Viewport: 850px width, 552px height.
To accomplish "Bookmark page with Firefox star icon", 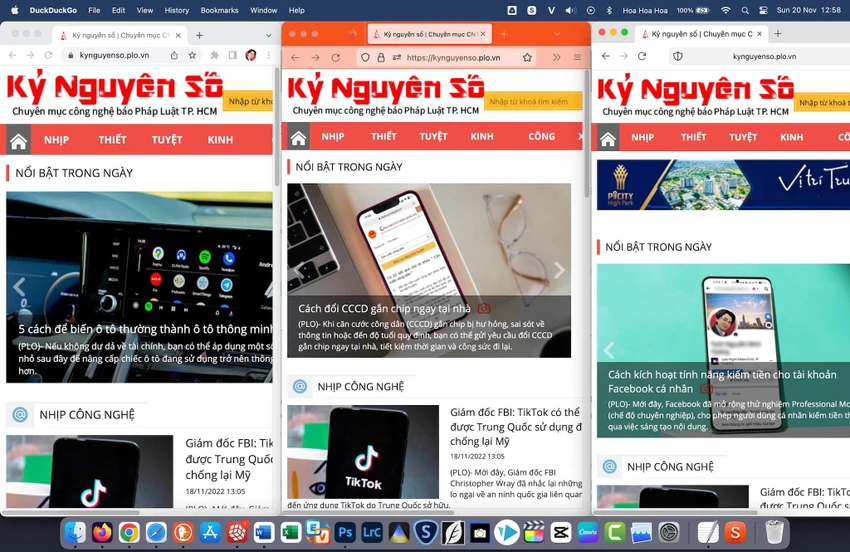I will tap(527, 57).
